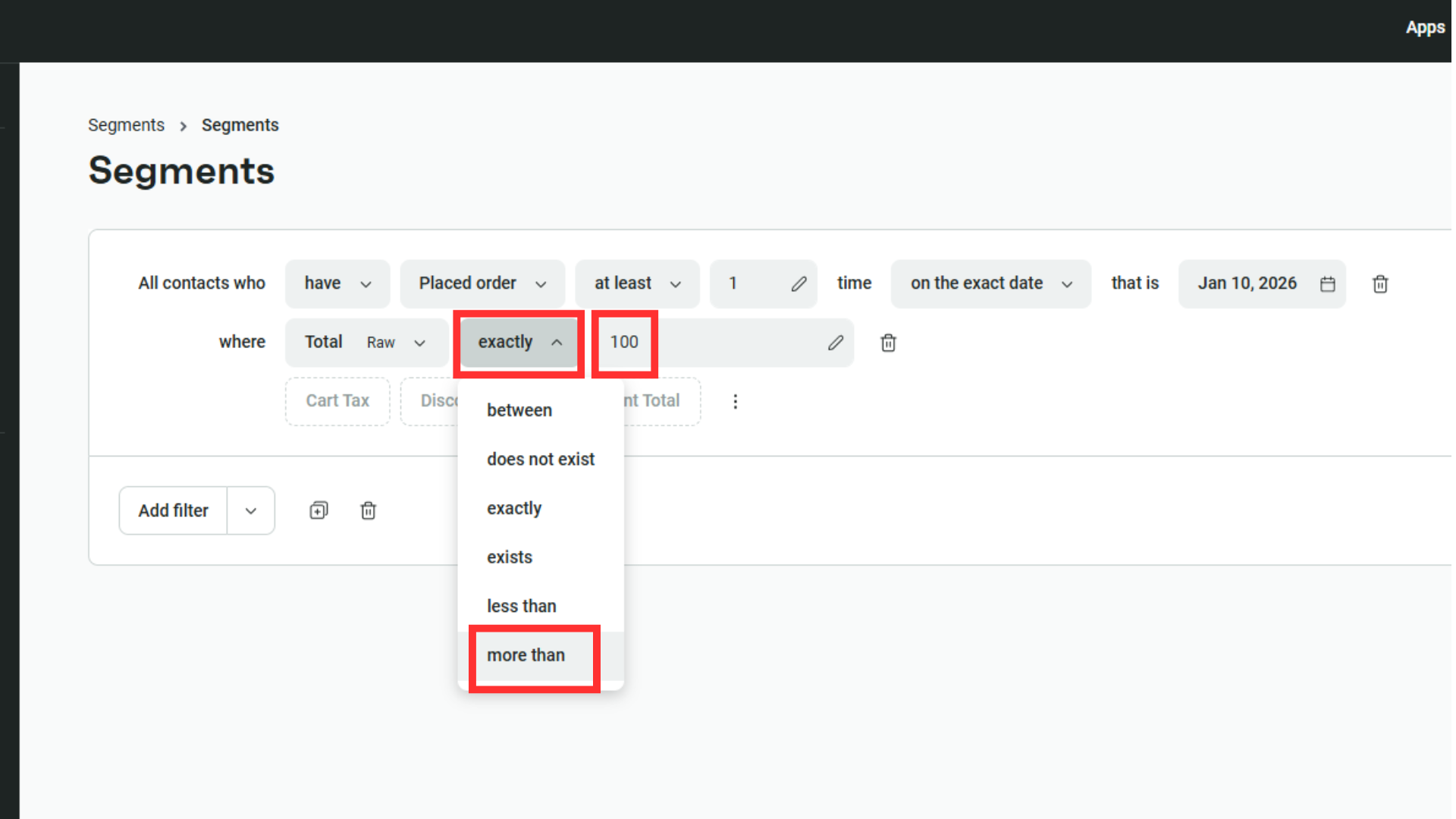Viewport: 1456px width, 819px height.
Task: Open three-dot more properties menu
Action: coord(735,401)
